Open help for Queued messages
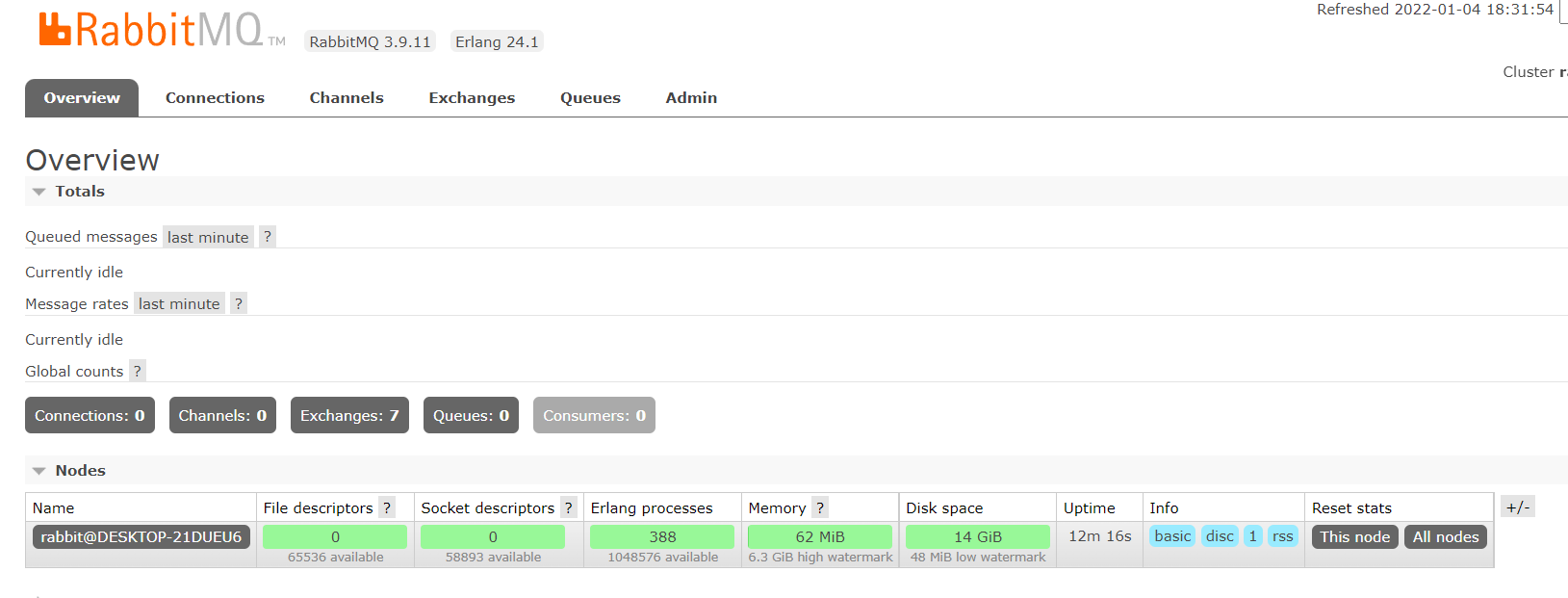 (268, 237)
